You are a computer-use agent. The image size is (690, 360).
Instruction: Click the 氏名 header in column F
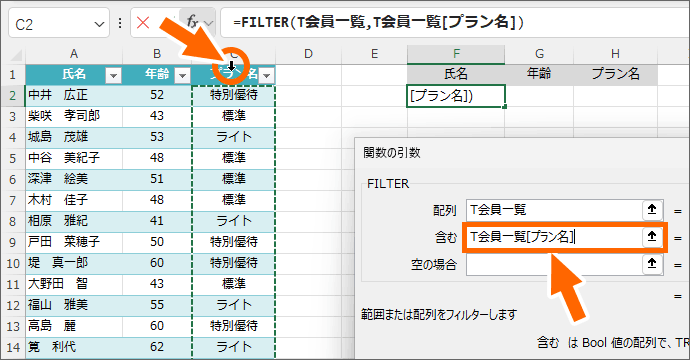click(x=456, y=74)
